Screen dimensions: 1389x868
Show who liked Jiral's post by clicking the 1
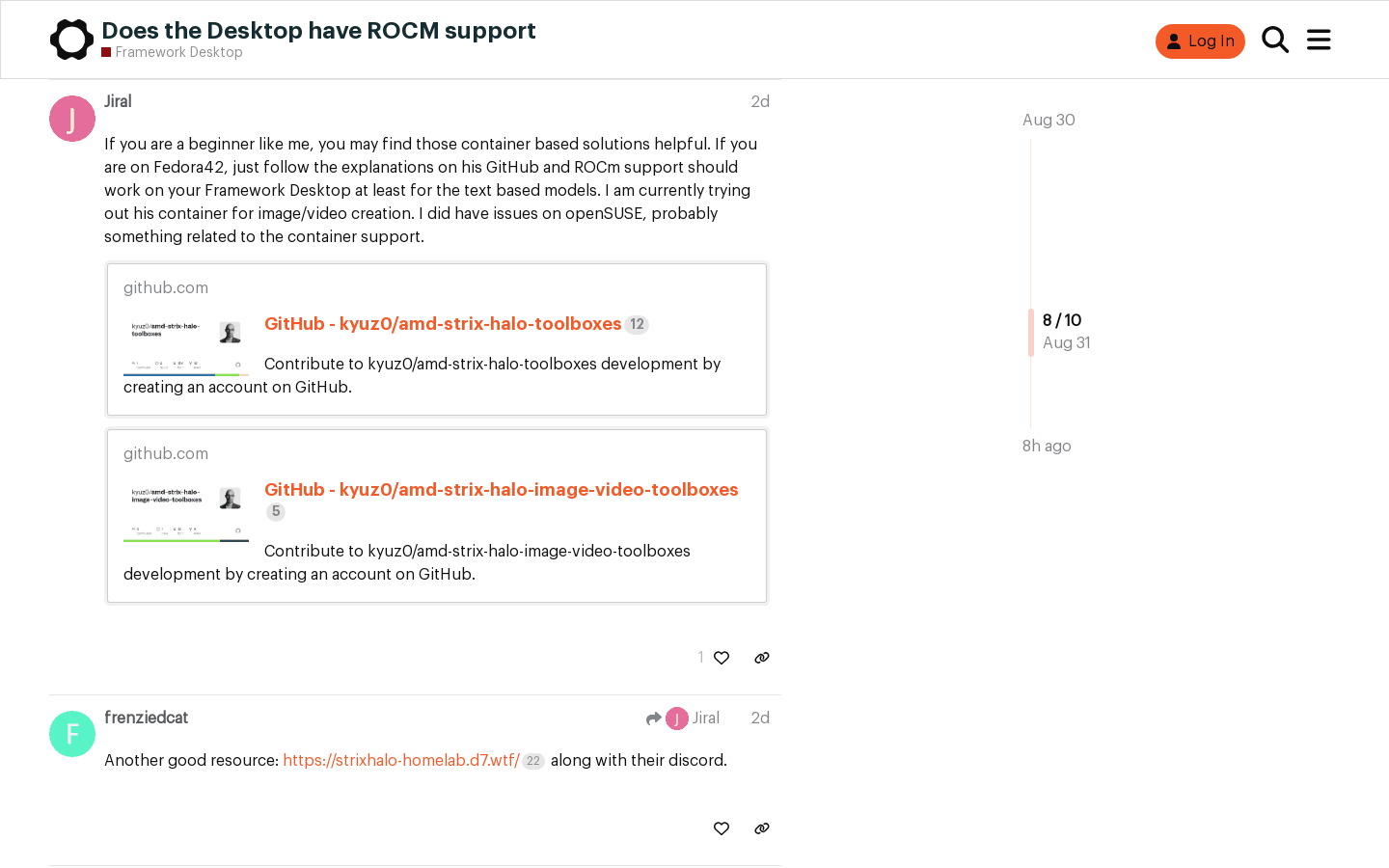tap(700, 657)
